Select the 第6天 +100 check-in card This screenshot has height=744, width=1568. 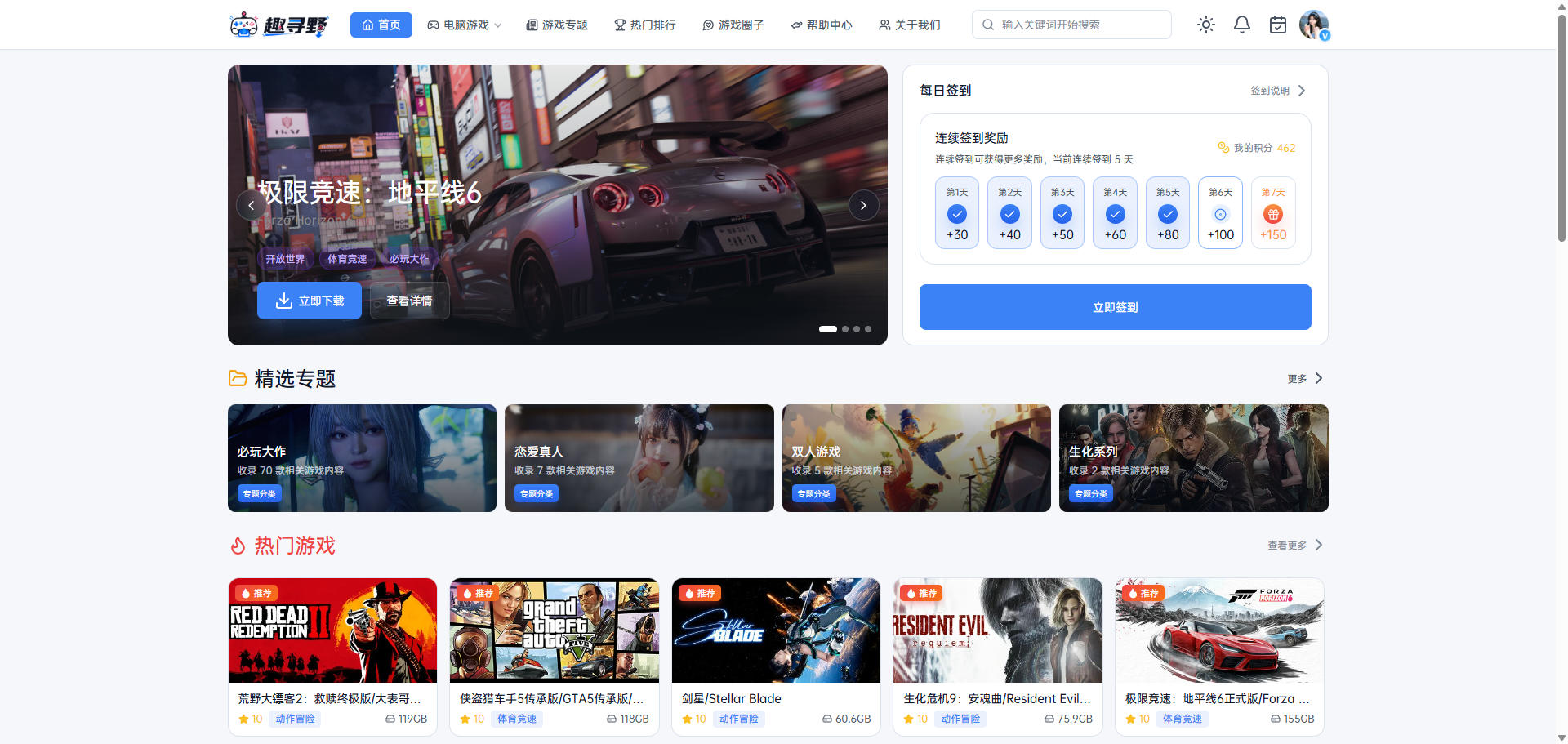[1221, 212]
